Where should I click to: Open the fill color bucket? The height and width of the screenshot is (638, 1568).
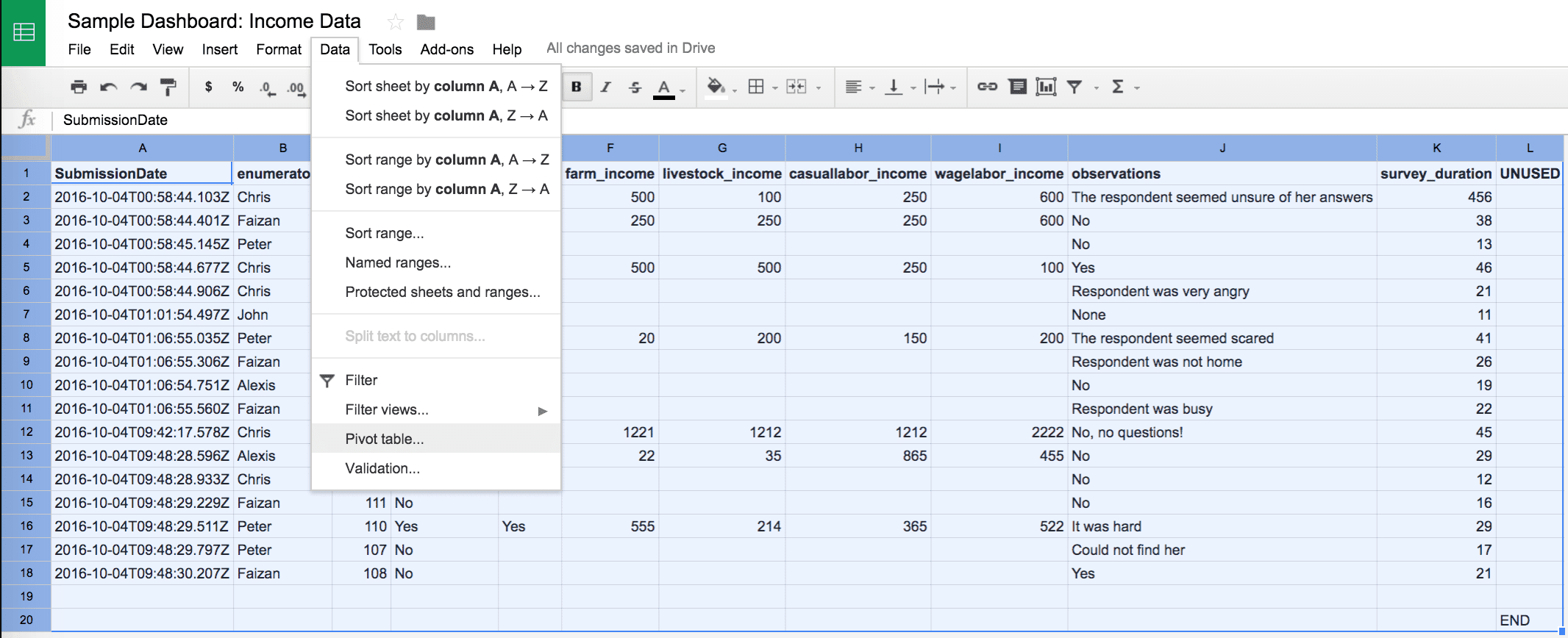point(716,87)
